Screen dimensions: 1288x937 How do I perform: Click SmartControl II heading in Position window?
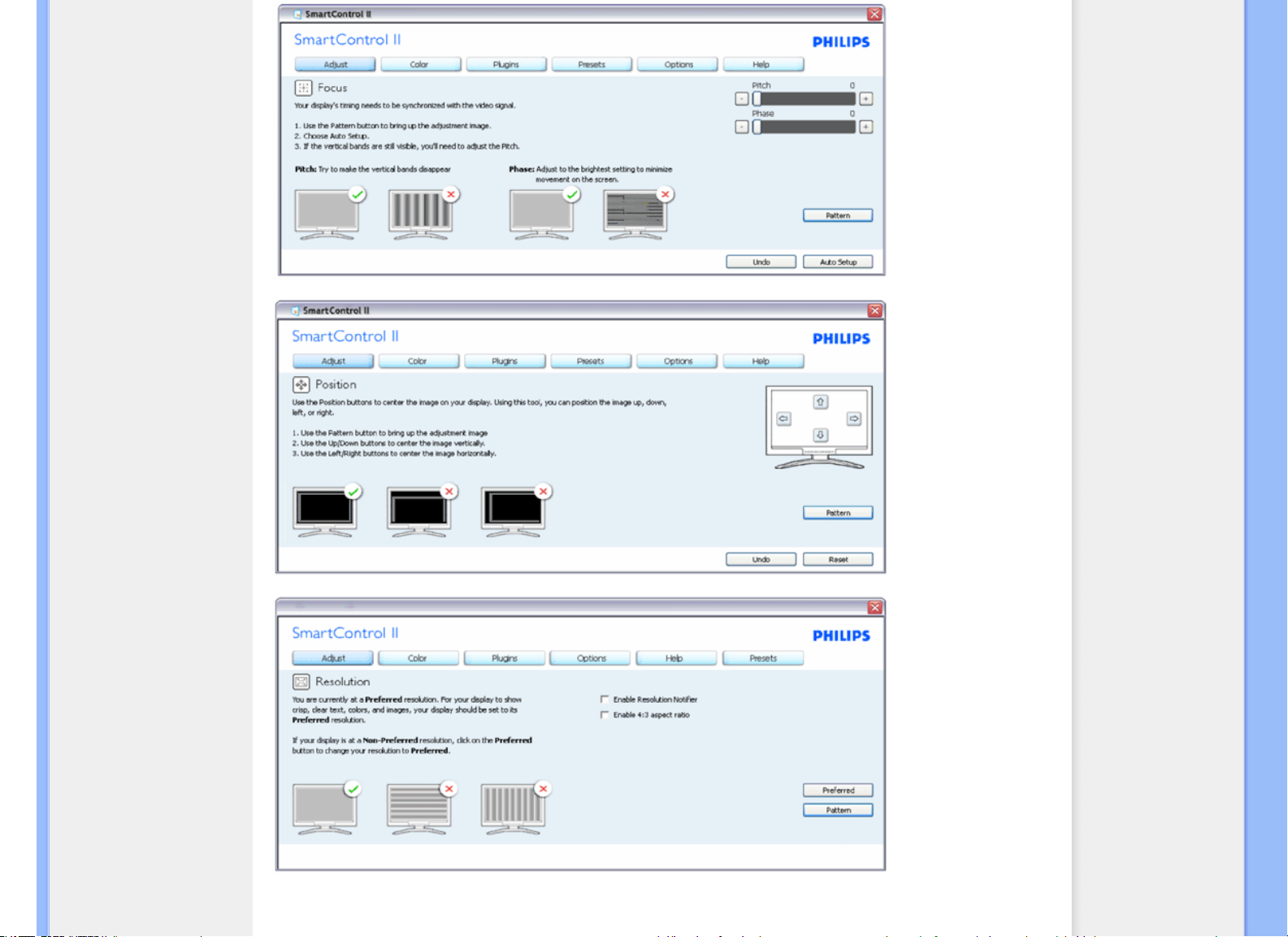point(345,336)
